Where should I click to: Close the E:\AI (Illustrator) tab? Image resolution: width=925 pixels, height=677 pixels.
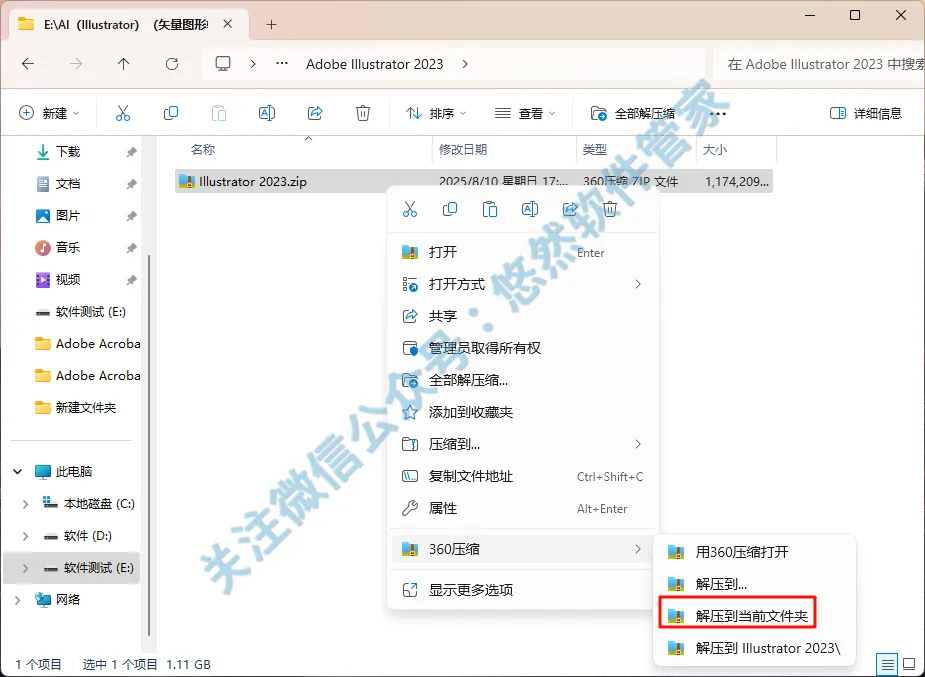pyautogui.click(x=228, y=24)
